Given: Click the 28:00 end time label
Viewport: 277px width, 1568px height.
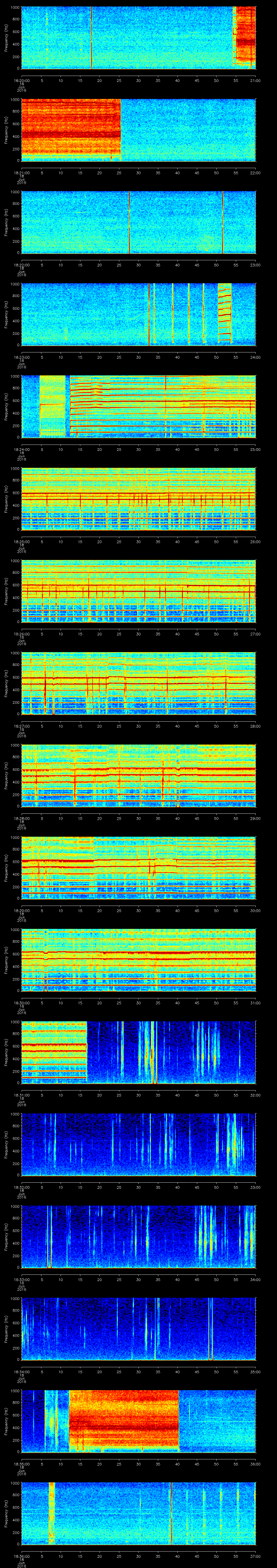Looking at the screenshot, I should (255, 726).
